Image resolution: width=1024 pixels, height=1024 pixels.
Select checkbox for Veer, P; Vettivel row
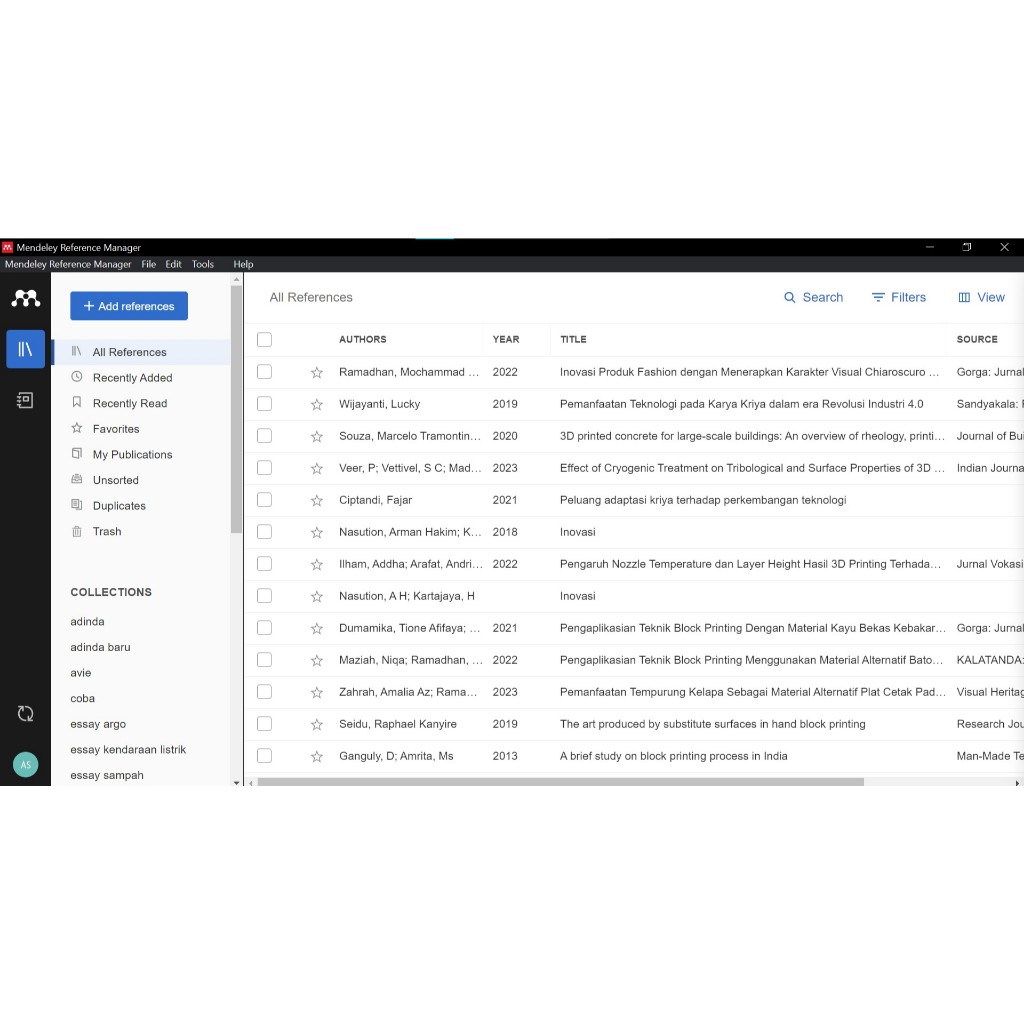click(264, 468)
